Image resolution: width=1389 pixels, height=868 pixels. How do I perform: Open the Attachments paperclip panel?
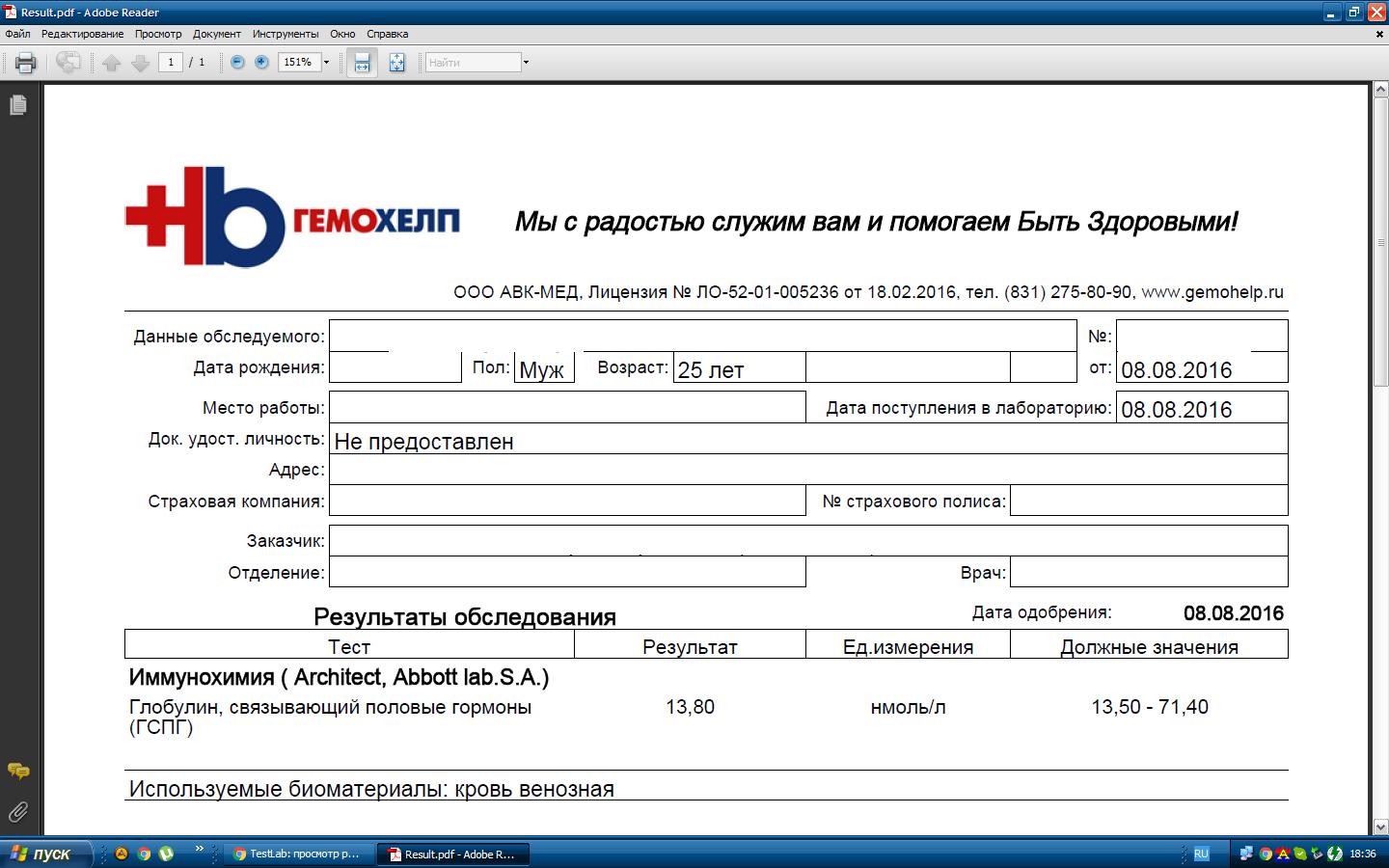(x=17, y=811)
